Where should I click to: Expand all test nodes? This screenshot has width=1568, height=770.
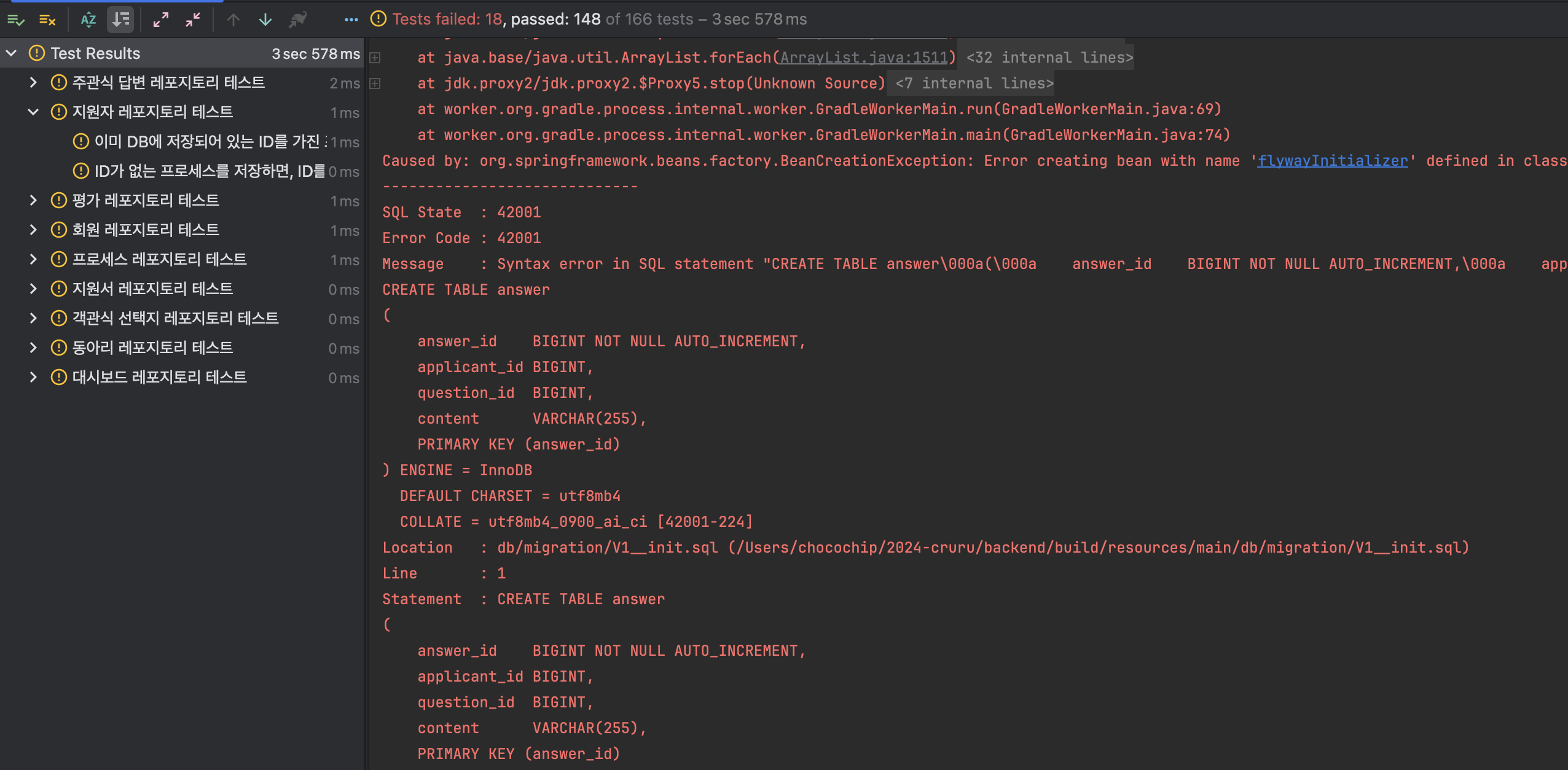(x=161, y=20)
